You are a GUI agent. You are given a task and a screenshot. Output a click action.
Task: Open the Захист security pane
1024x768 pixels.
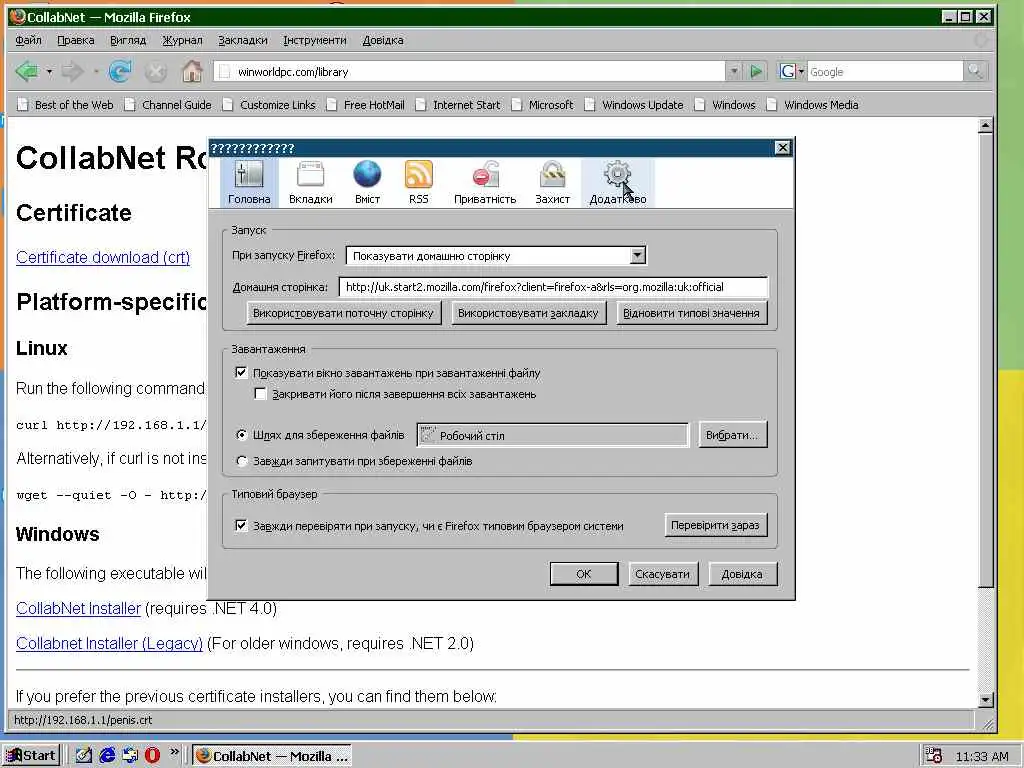pos(552,183)
